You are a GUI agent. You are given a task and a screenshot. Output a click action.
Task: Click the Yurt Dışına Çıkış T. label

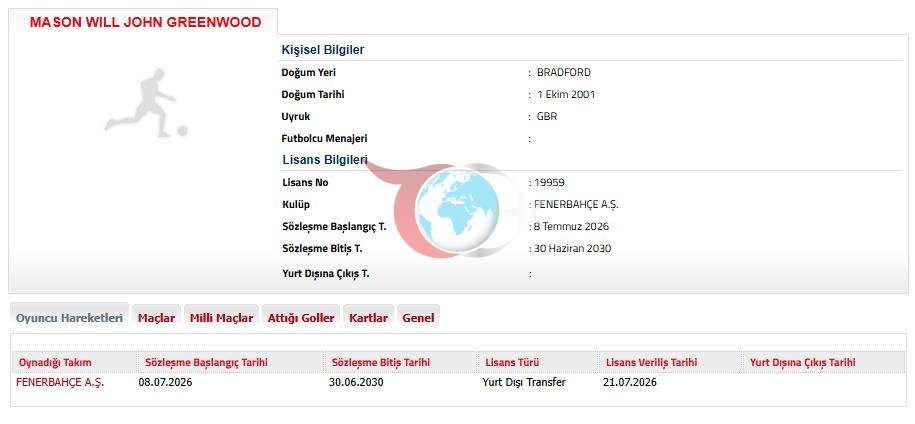[326, 274]
